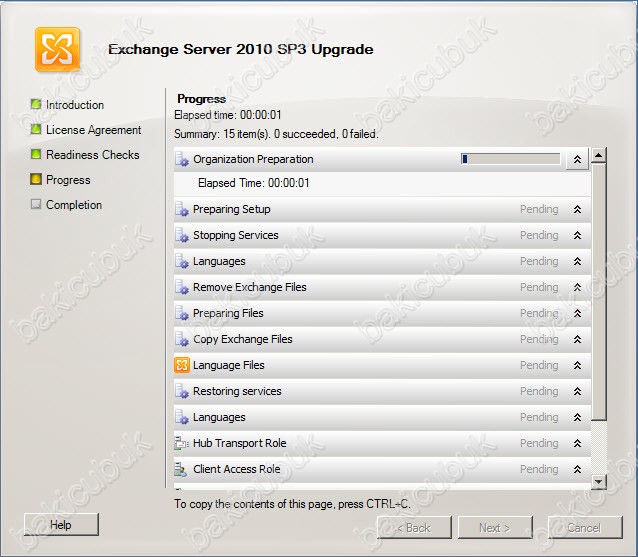Click the Completion step status box
Image resolution: width=638 pixels, height=557 pixels.
(x=36, y=204)
